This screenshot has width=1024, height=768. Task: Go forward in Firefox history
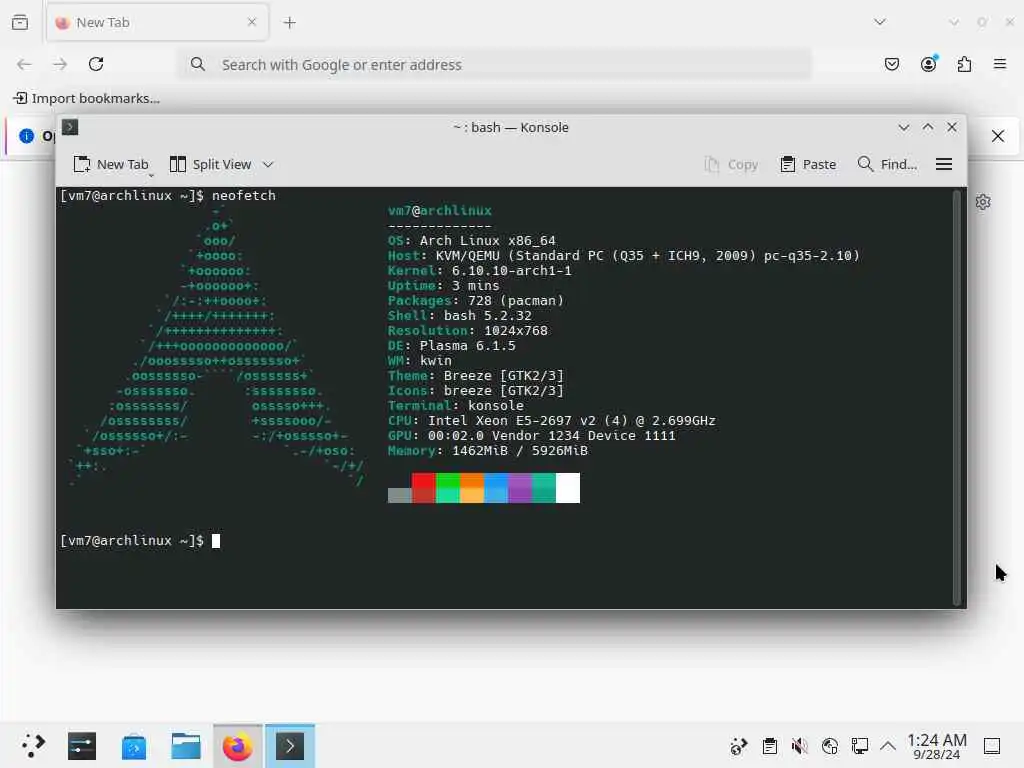pos(60,64)
